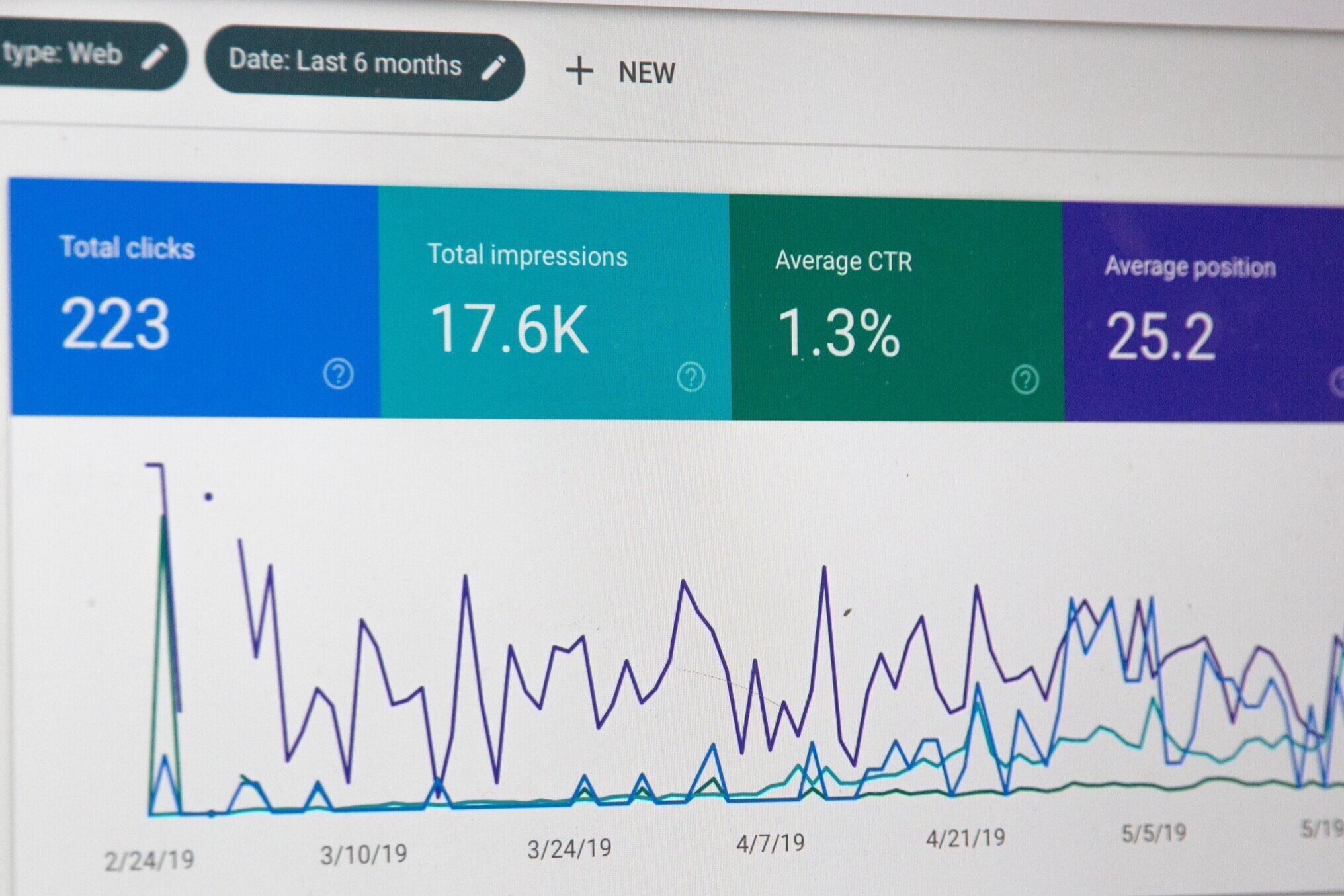Click the NEW filter button

(x=646, y=73)
